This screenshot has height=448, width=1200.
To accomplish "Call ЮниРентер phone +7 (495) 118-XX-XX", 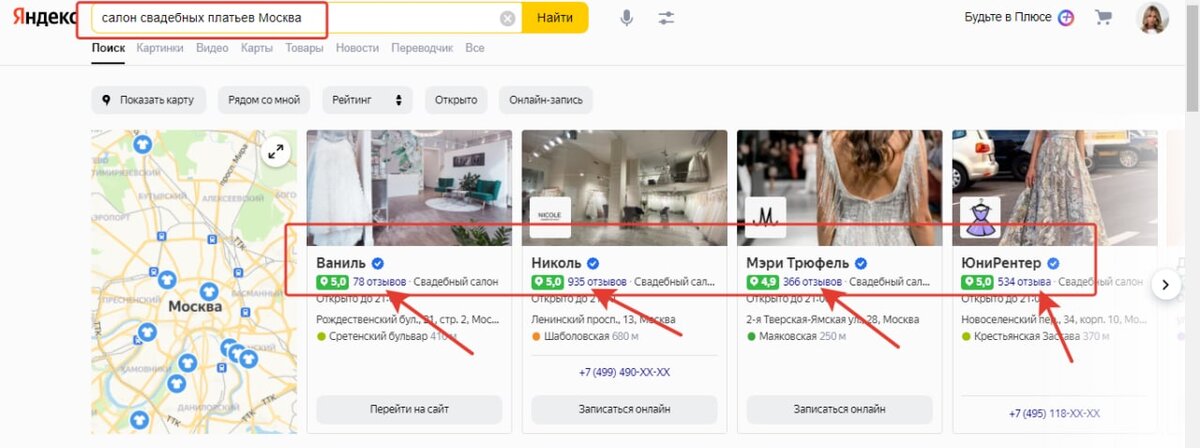I will point(1054,413).
